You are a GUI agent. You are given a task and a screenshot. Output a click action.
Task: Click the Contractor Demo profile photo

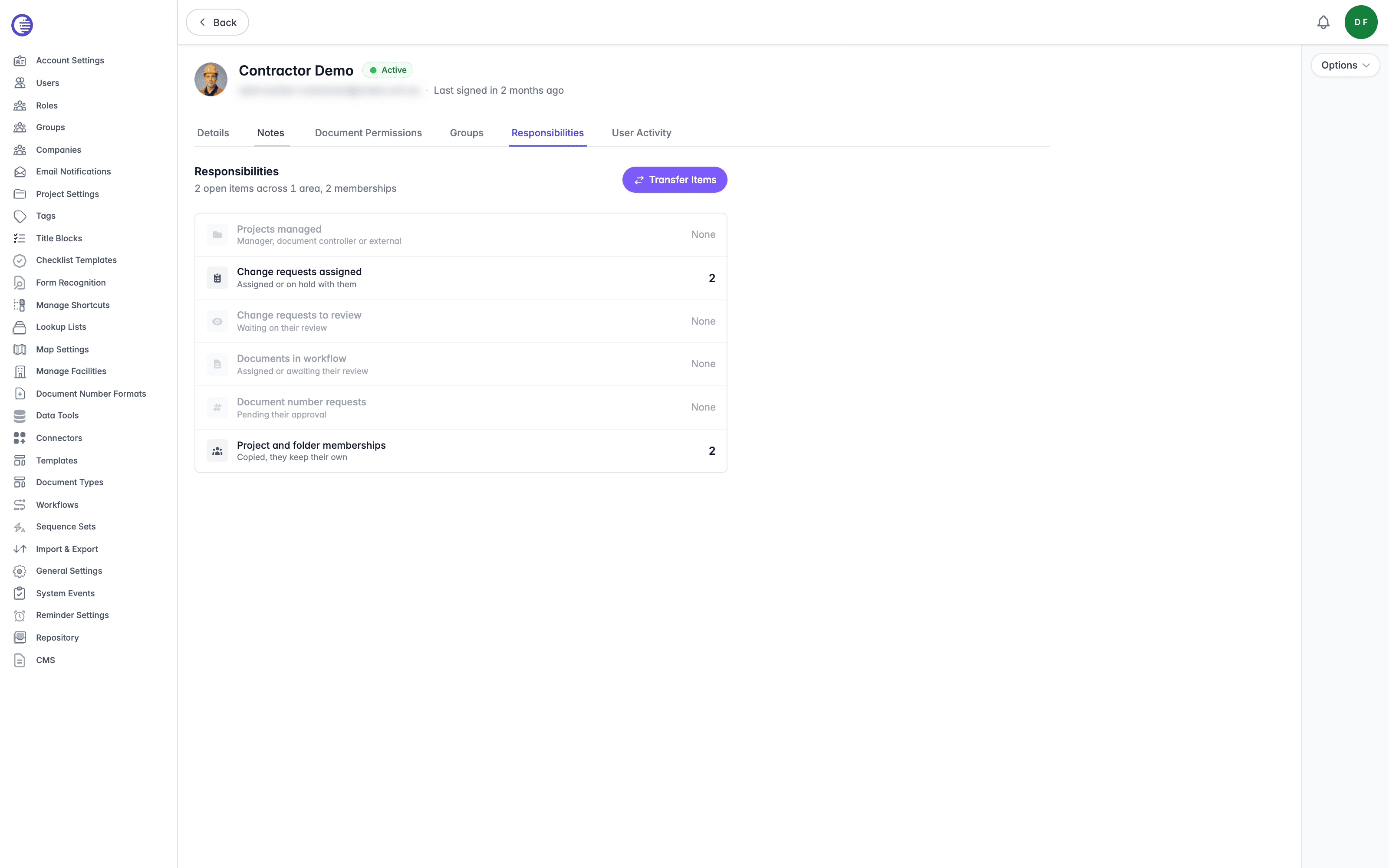[211, 79]
